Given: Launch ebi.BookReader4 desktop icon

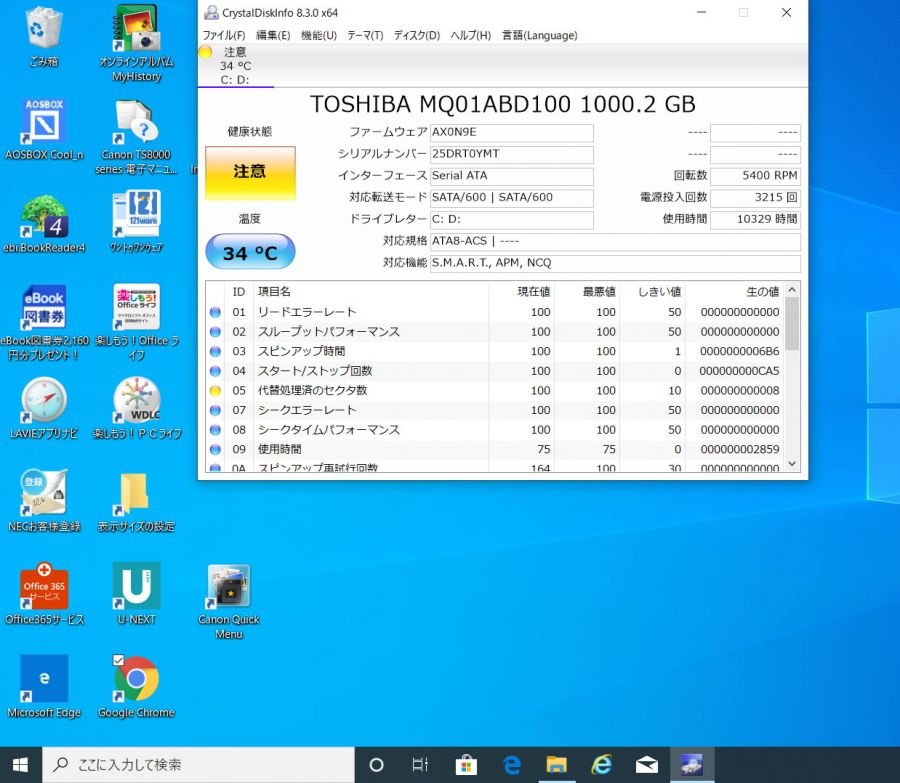Looking at the screenshot, I should (x=44, y=224).
